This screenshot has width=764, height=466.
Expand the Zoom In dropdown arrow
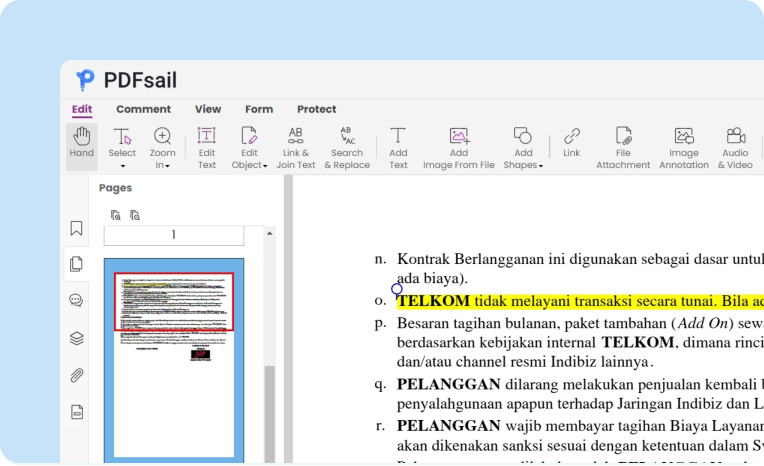click(167, 166)
